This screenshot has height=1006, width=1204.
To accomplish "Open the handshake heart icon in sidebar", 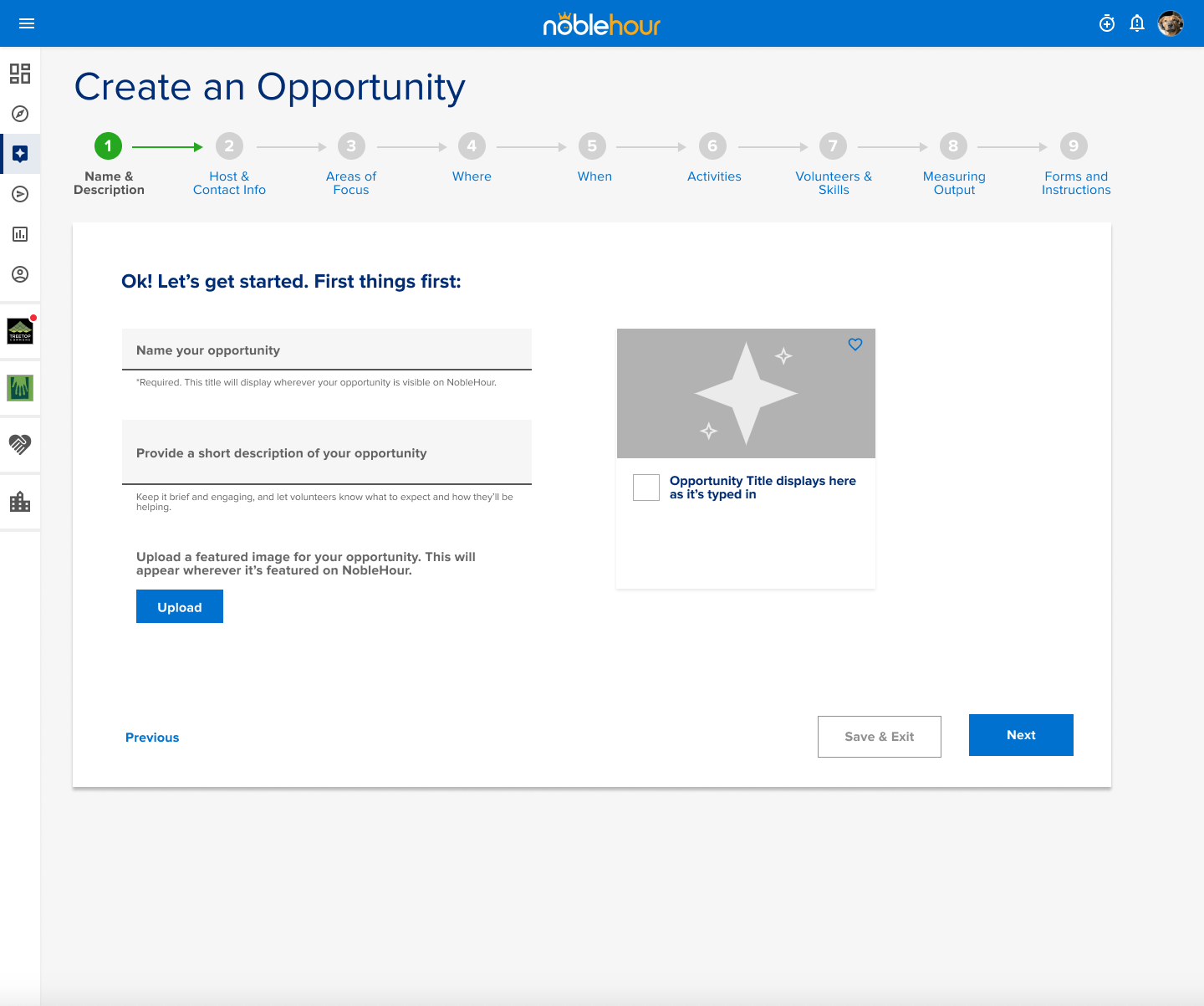I will point(20,444).
